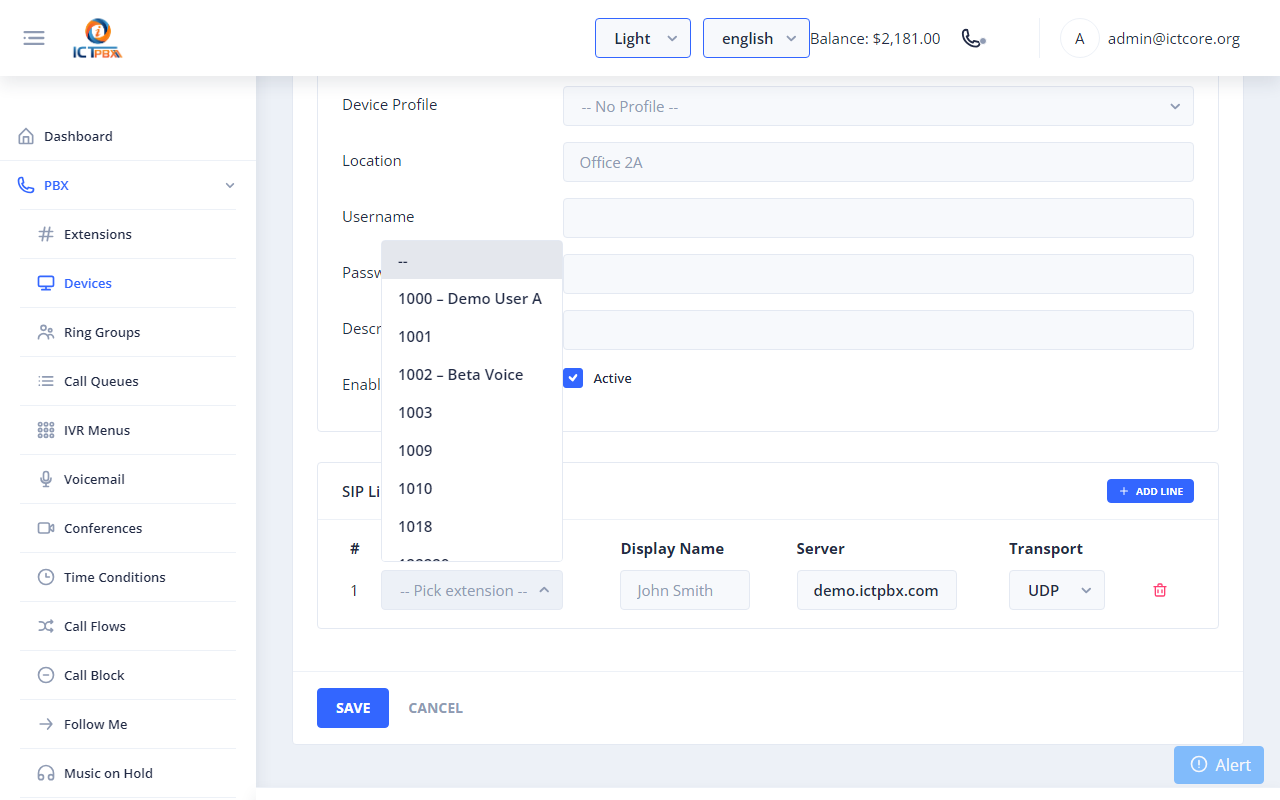Click the Balance $2,181.00 text
This screenshot has height=800, width=1280.
875,39
